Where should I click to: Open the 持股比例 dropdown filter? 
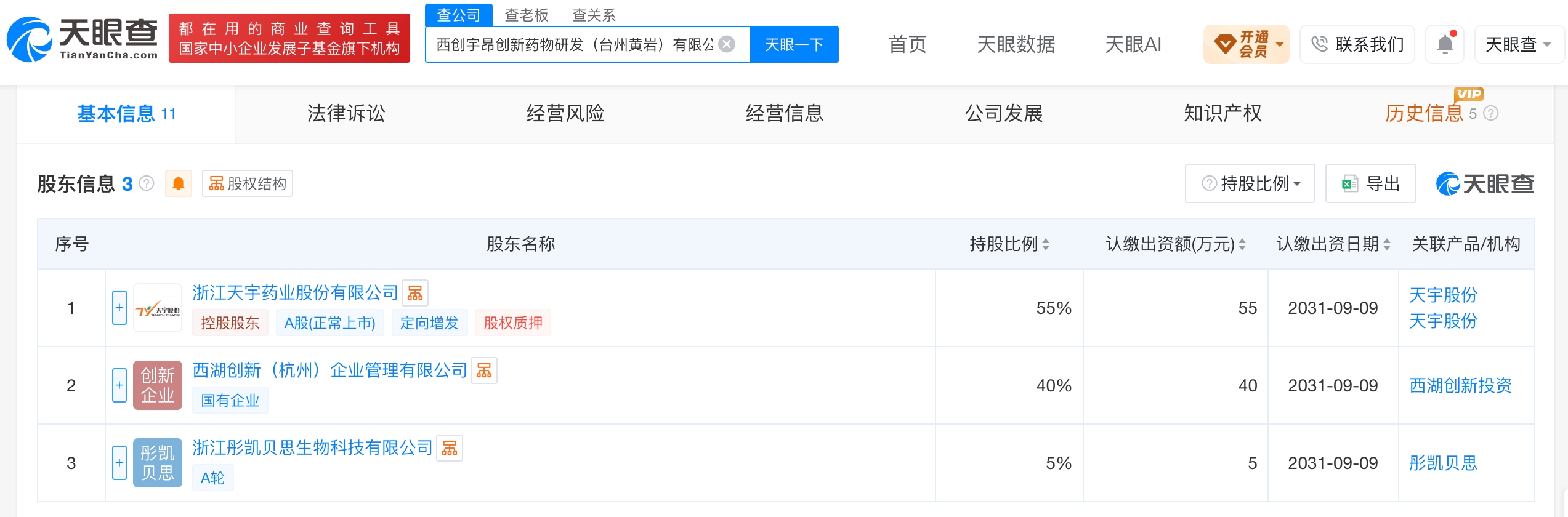pos(1250,183)
